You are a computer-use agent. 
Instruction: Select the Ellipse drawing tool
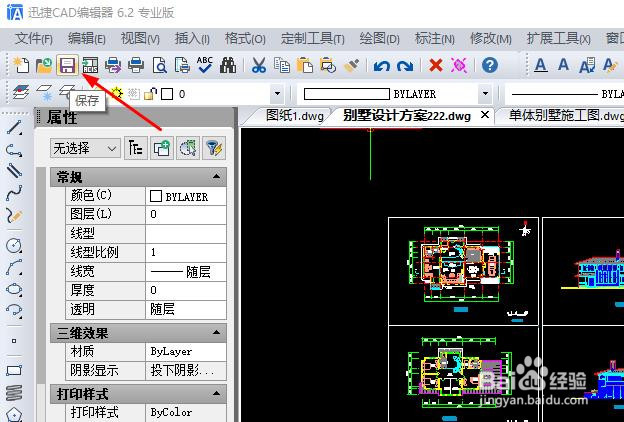[x=14, y=289]
